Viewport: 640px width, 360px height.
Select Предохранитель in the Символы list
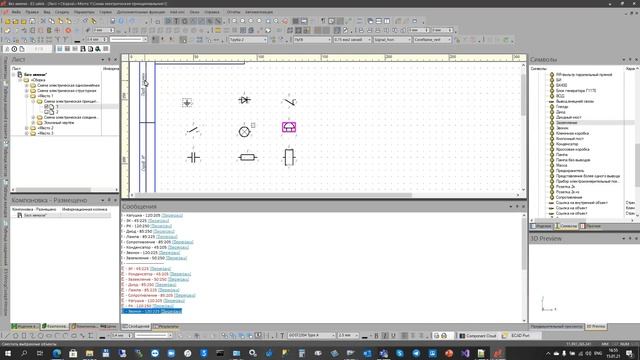(570, 171)
